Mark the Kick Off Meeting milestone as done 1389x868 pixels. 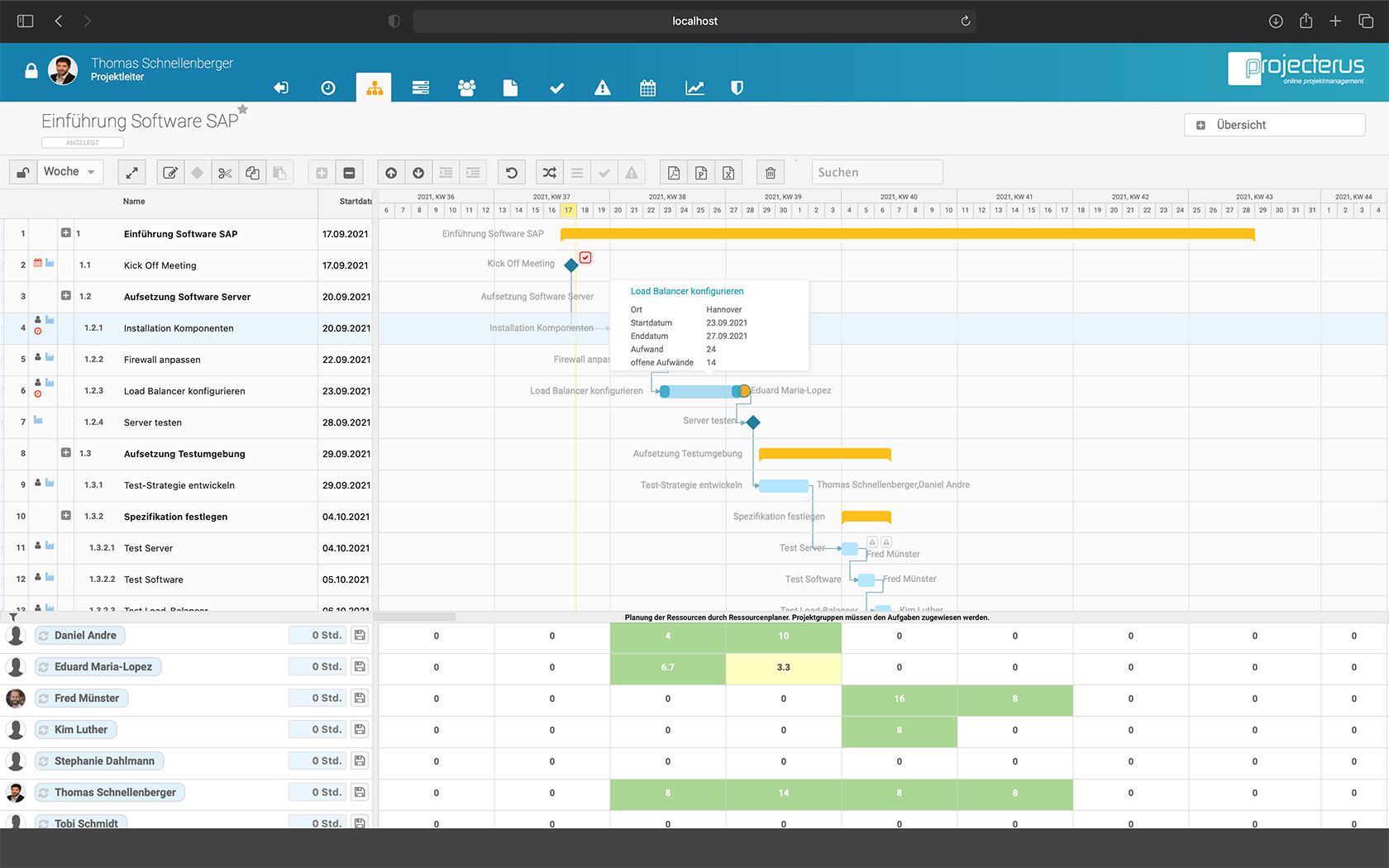585,257
